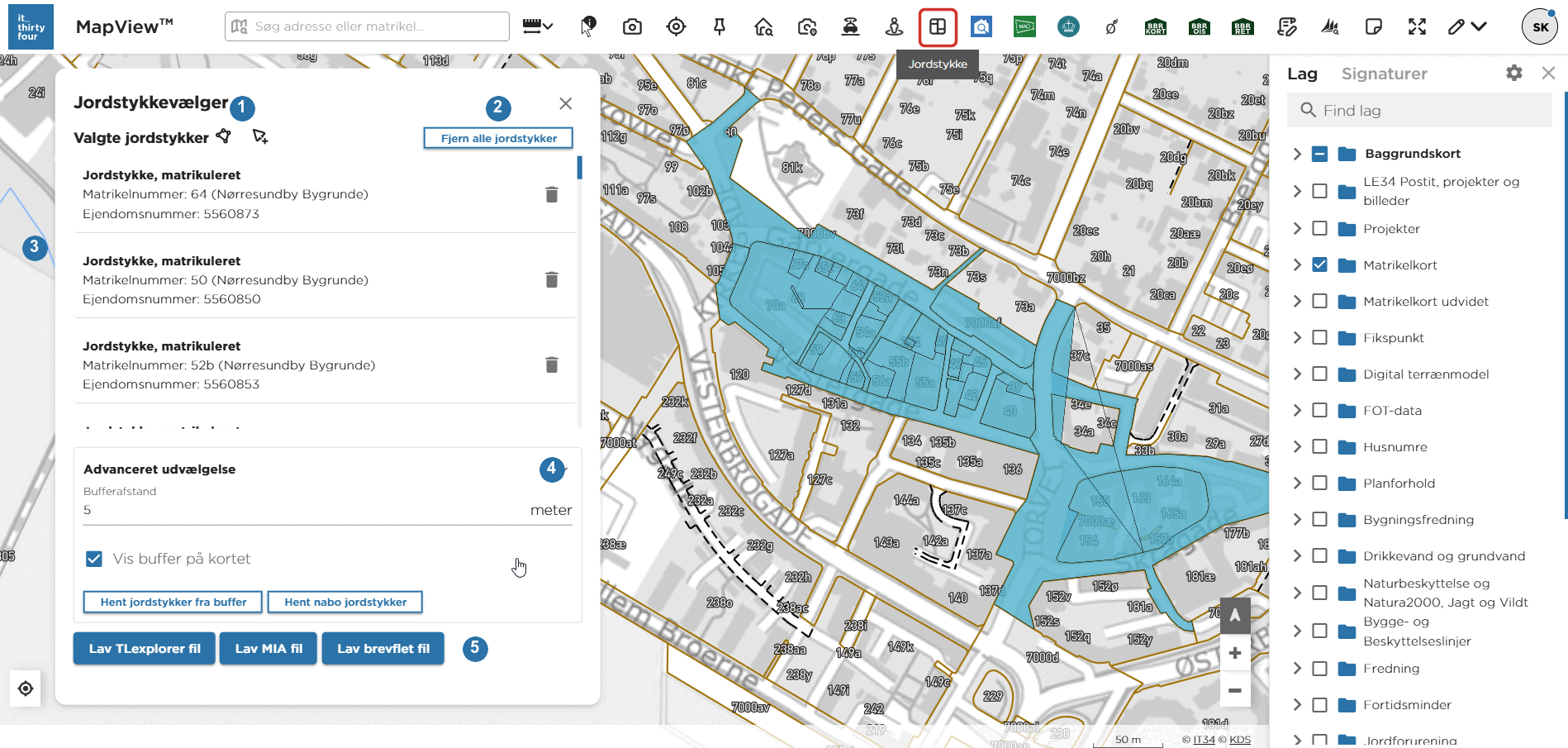Open the camera location tool

coord(807,26)
